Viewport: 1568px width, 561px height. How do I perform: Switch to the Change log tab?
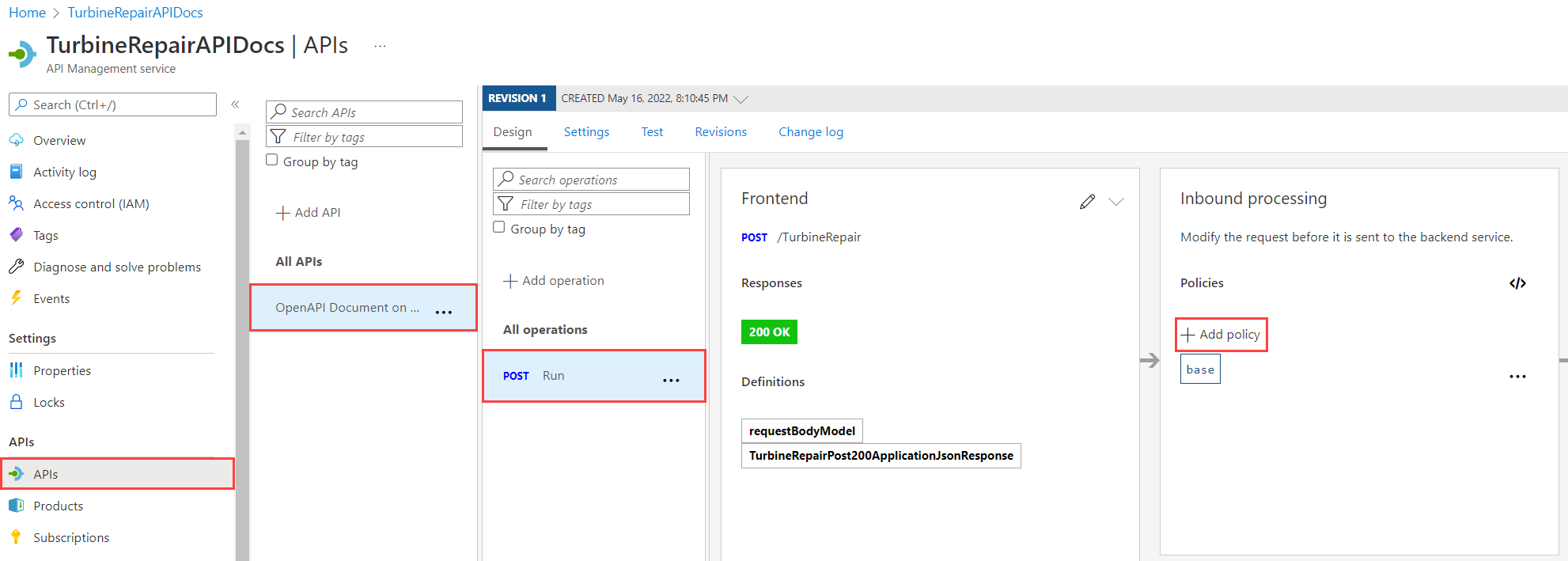811,132
